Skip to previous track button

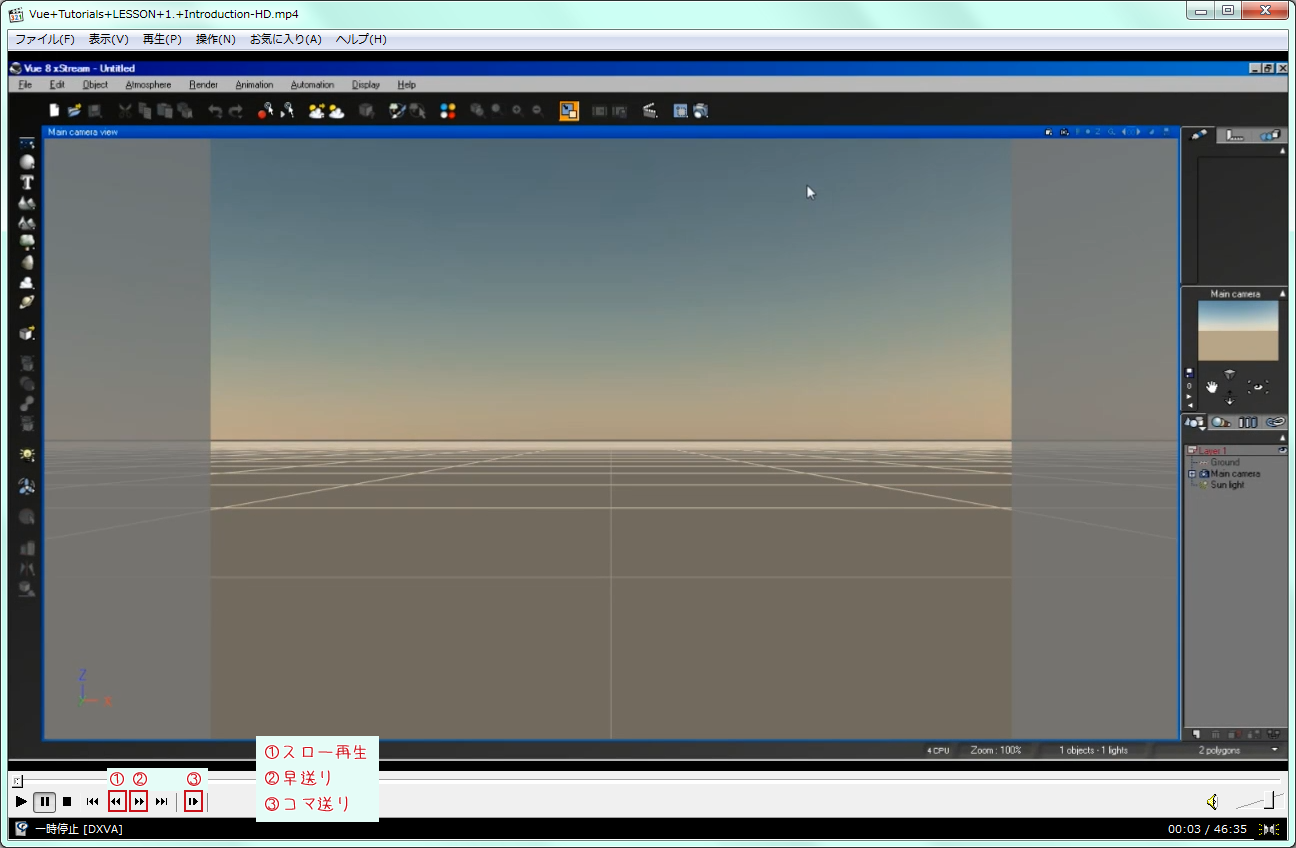coord(92,801)
